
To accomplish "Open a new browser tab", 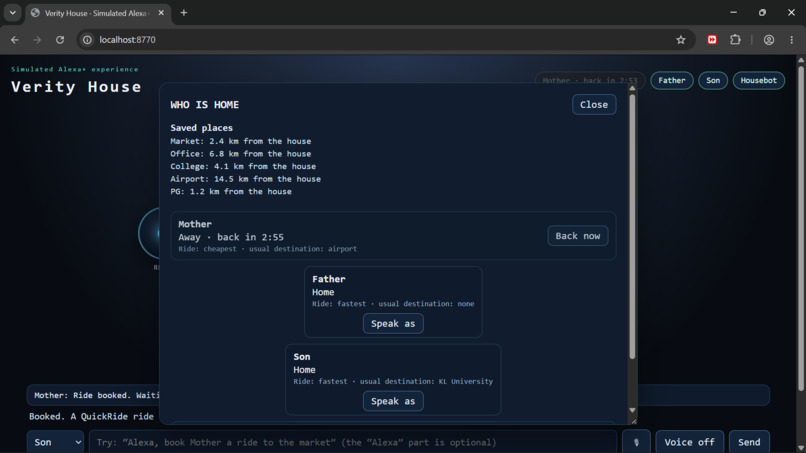I will (184, 13).
